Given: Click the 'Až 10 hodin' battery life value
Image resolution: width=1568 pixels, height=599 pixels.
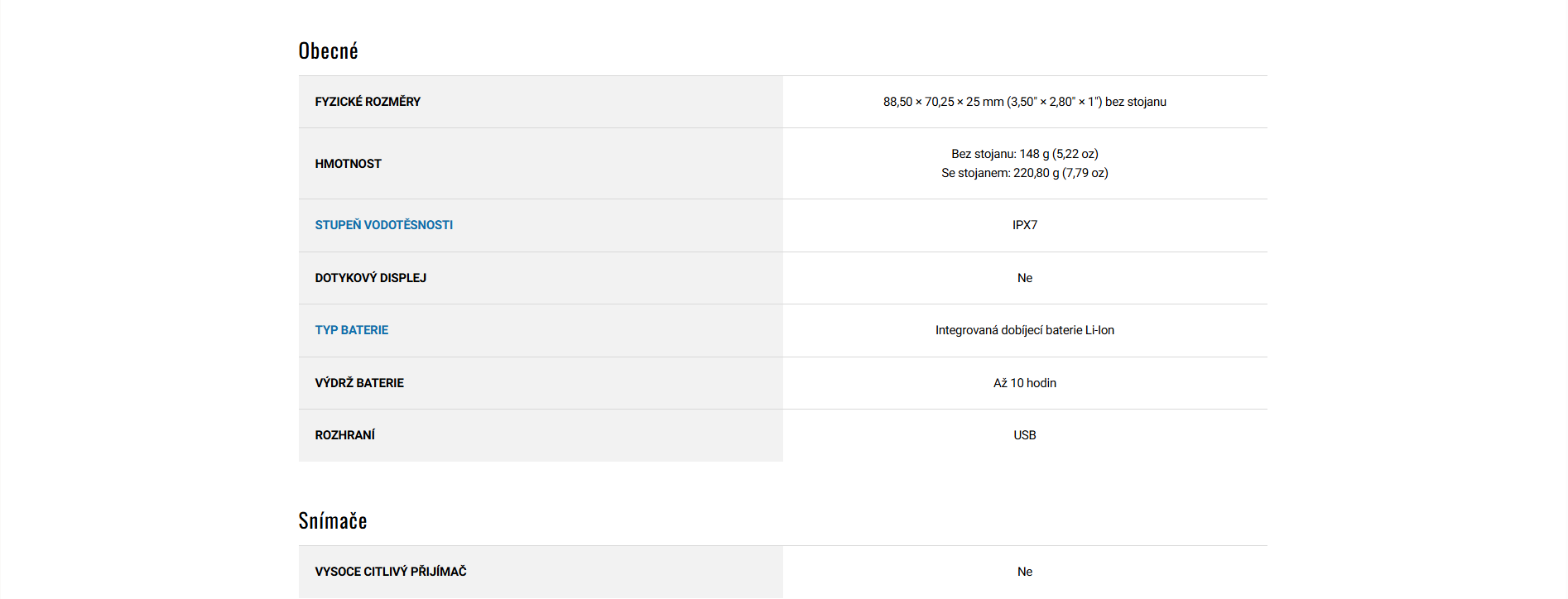Looking at the screenshot, I should tap(1024, 383).
